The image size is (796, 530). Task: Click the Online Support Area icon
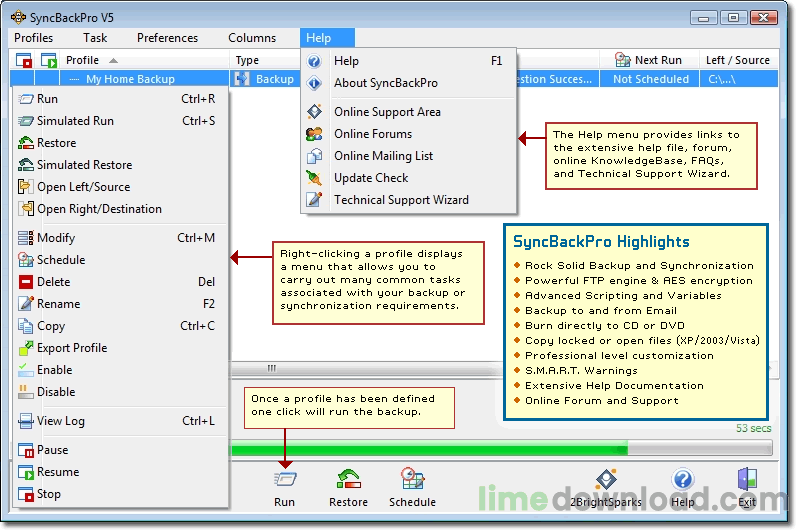click(314, 112)
